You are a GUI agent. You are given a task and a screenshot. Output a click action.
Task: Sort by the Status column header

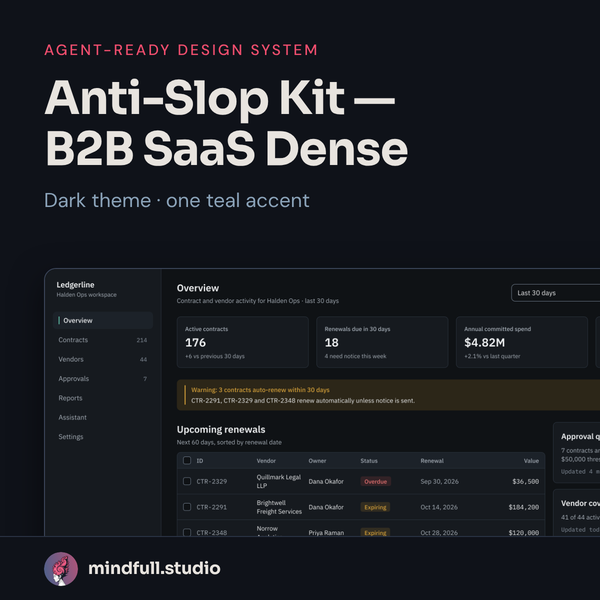(369, 461)
